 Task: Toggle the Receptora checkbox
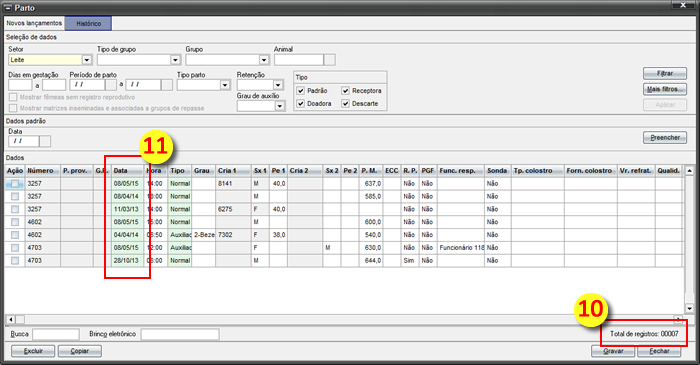346,91
